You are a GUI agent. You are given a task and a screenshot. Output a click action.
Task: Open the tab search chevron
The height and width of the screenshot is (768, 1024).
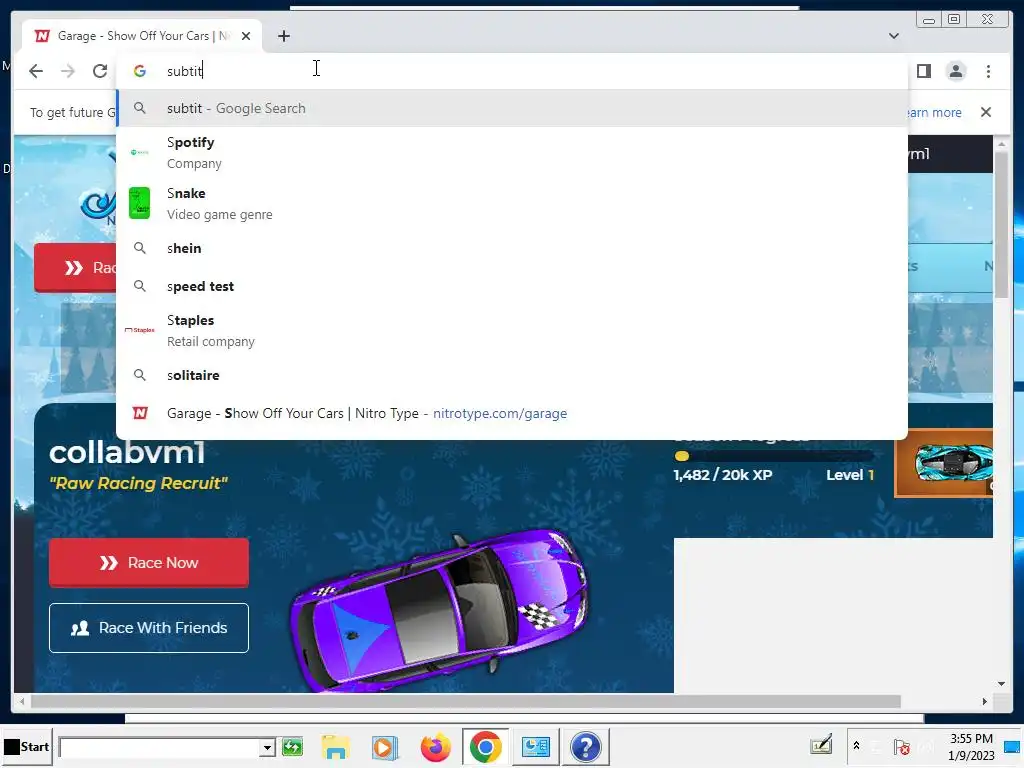(x=893, y=36)
